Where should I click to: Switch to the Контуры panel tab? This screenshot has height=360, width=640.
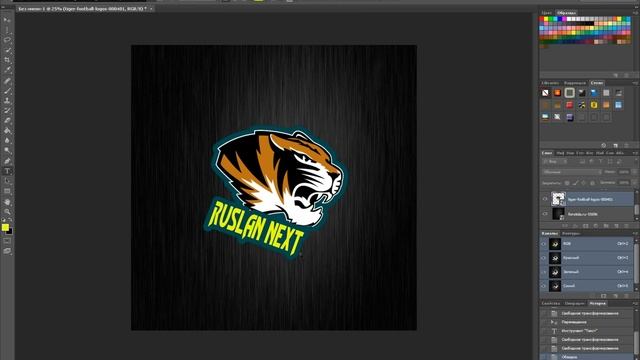click(571, 233)
